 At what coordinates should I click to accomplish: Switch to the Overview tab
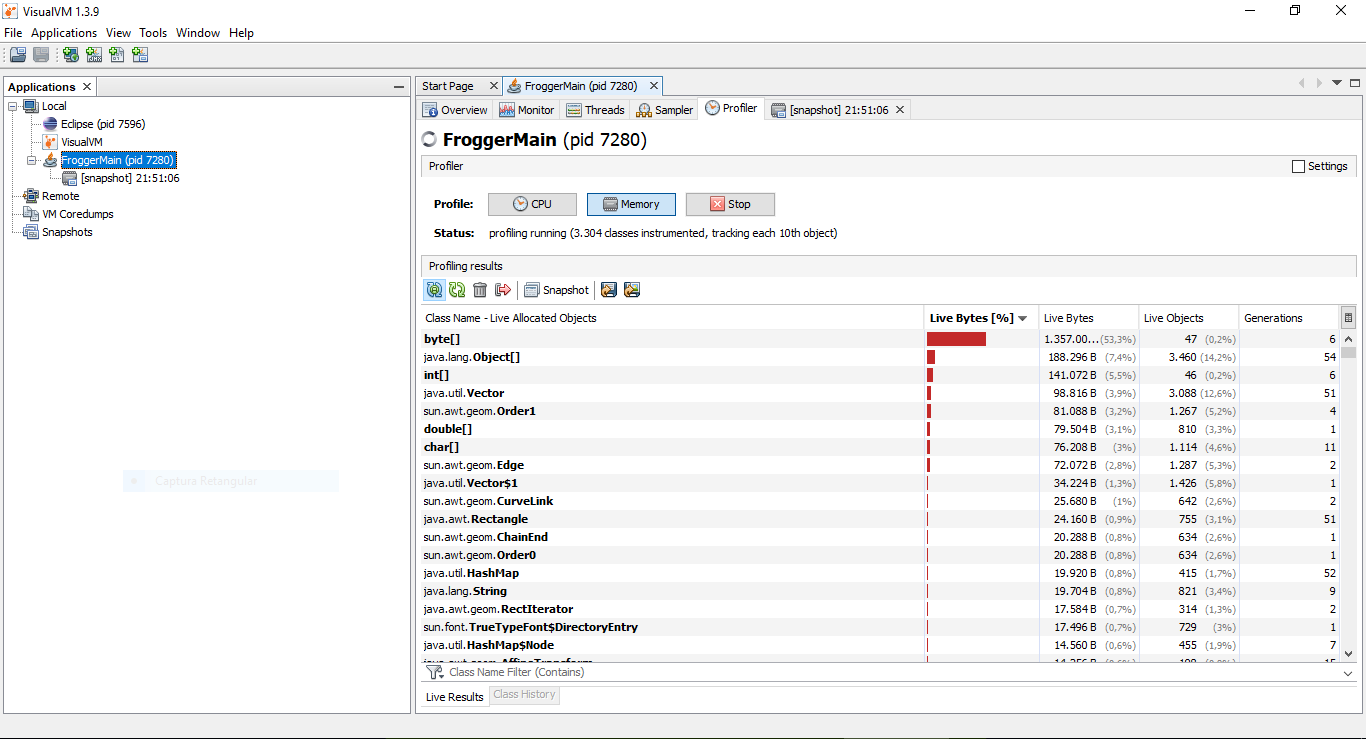(455, 110)
